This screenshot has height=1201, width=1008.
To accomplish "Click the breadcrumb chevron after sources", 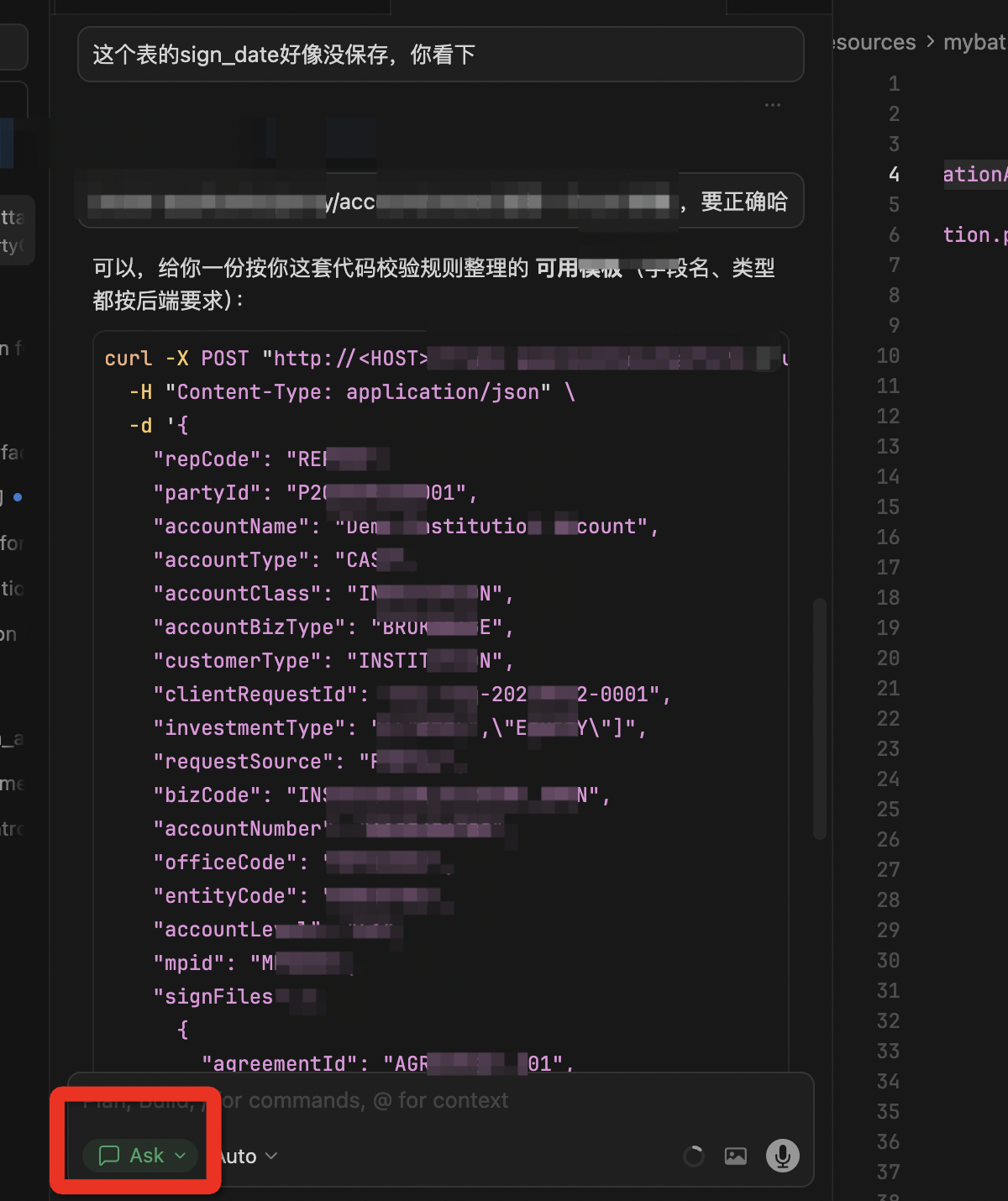I will [x=930, y=42].
